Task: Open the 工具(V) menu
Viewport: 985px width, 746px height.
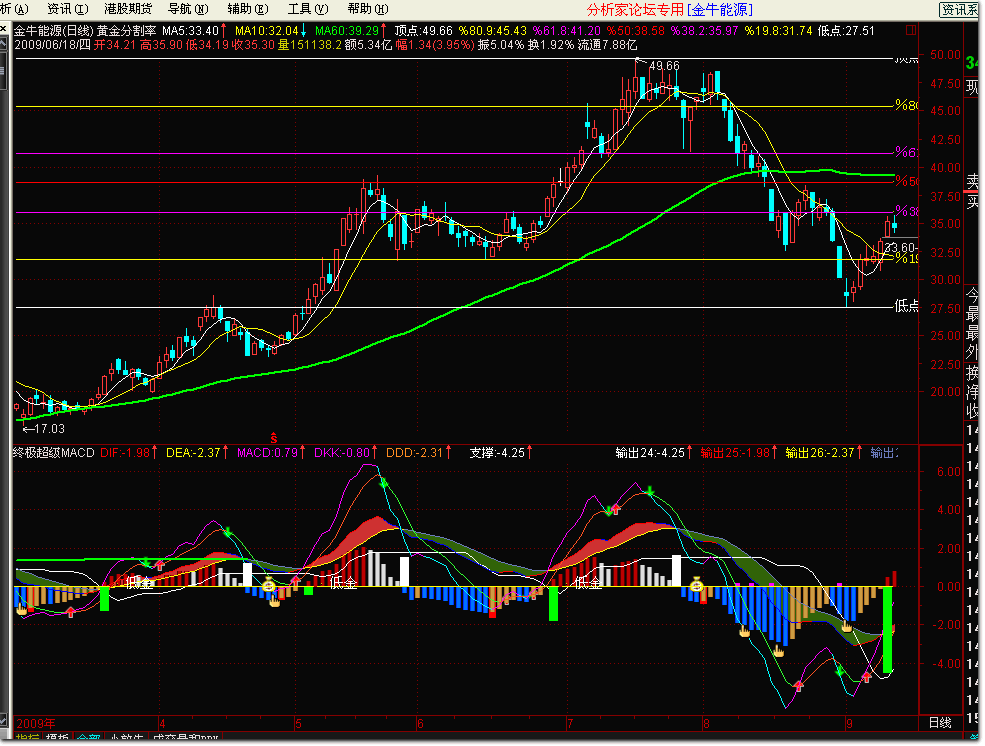Action: (x=308, y=9)
